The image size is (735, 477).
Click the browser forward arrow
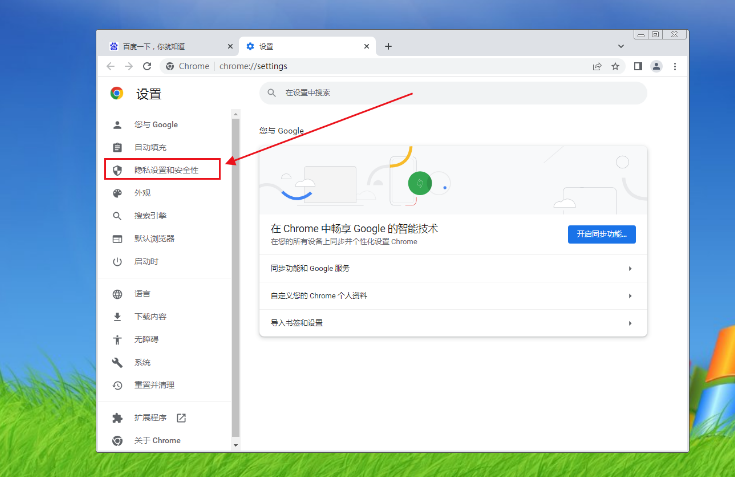point(129,66)
